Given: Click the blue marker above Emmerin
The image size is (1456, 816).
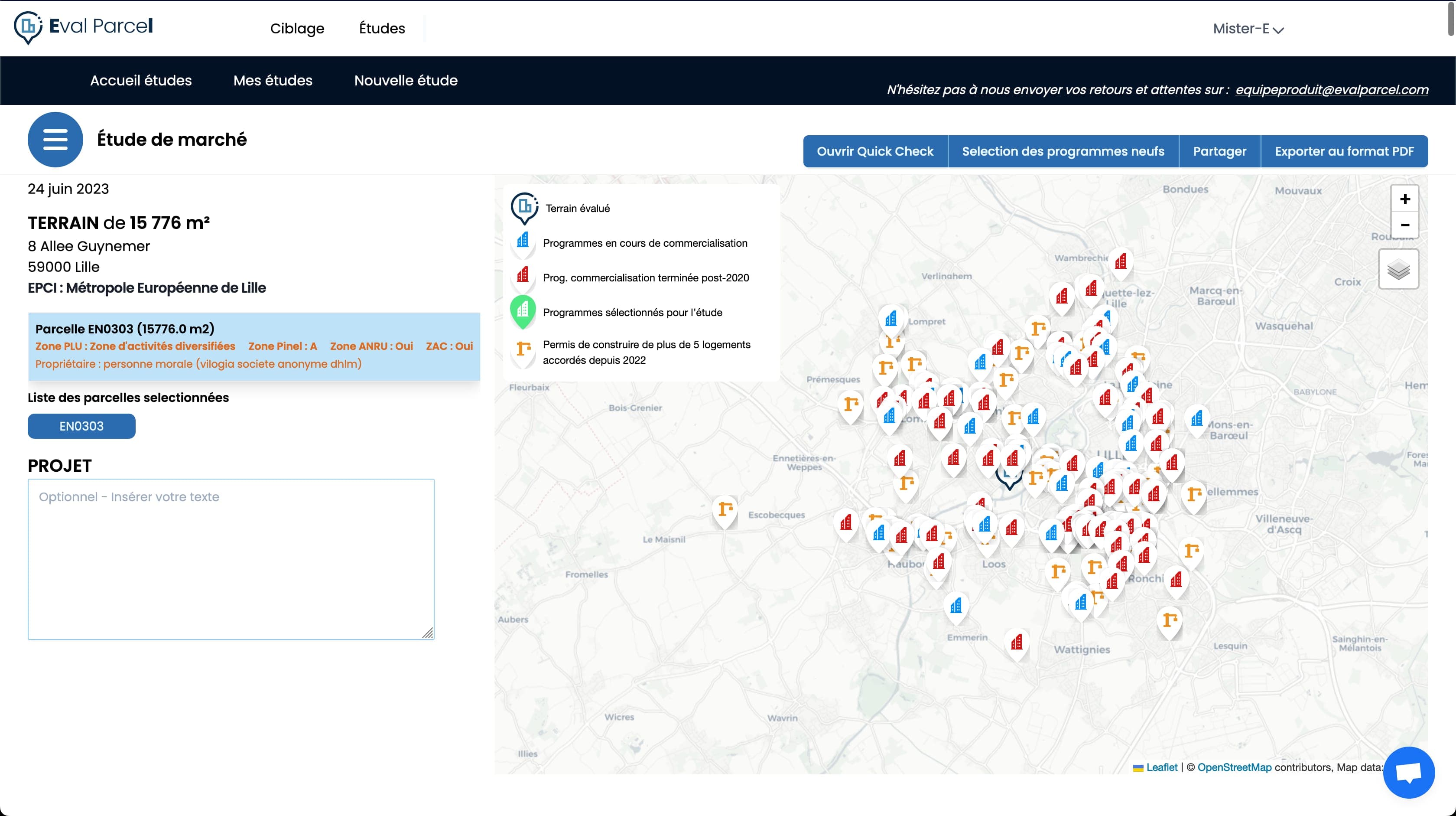Looking at the screenshot, I should [956, 607].
